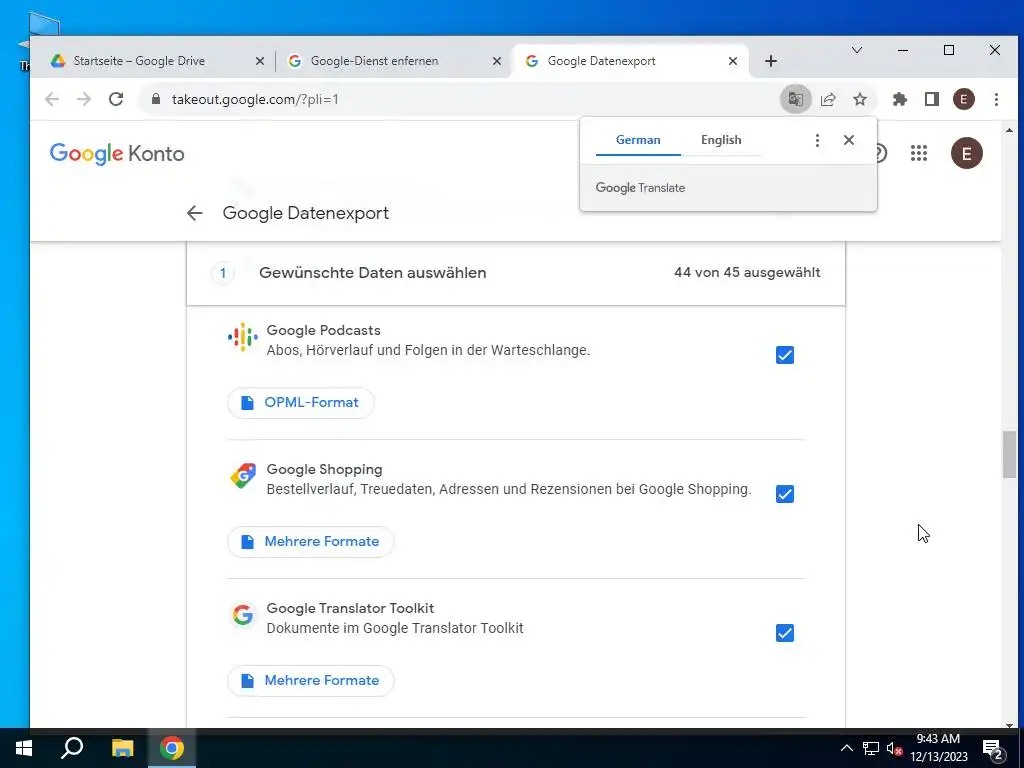Bookmark this page with the star
This screenshot has height=768, width=1024.
point(860,99)
